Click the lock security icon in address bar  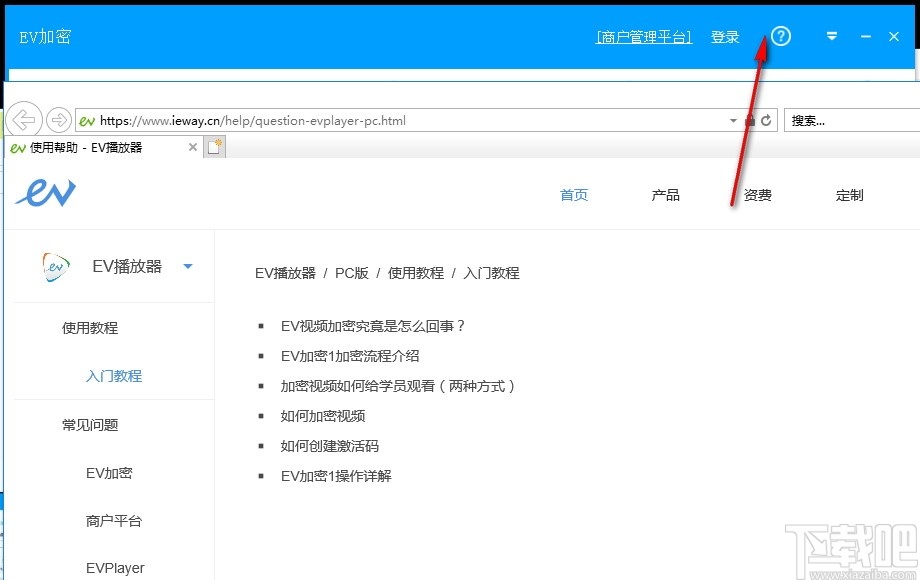[x=750, y=121]
